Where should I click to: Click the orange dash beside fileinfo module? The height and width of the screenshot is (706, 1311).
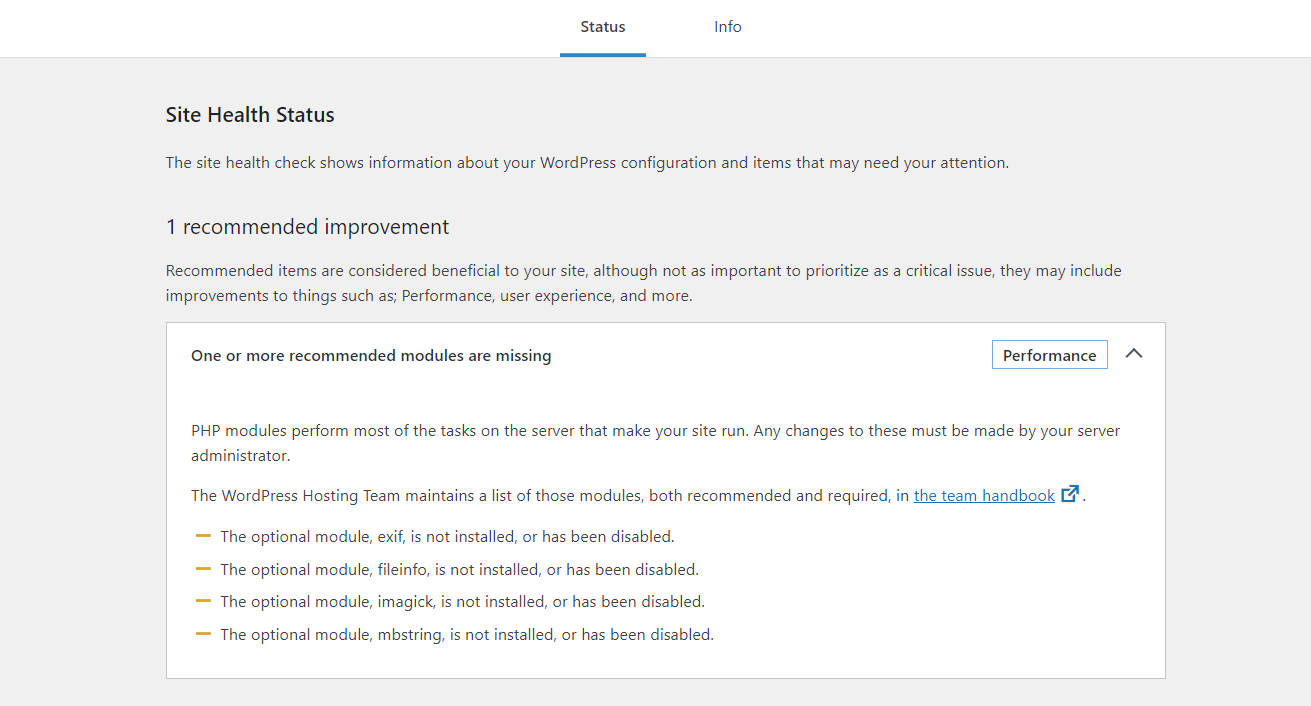coord(203,569)
